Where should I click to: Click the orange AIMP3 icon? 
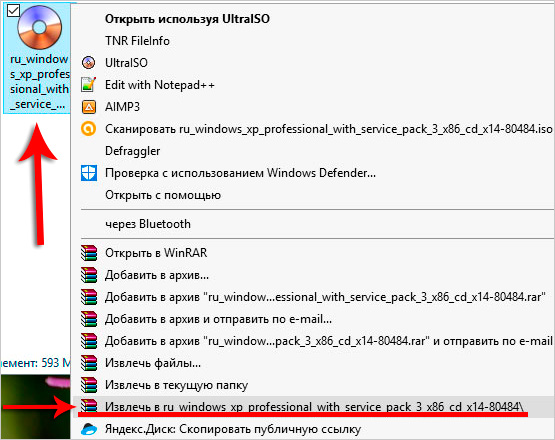click(x=88, y=107)
